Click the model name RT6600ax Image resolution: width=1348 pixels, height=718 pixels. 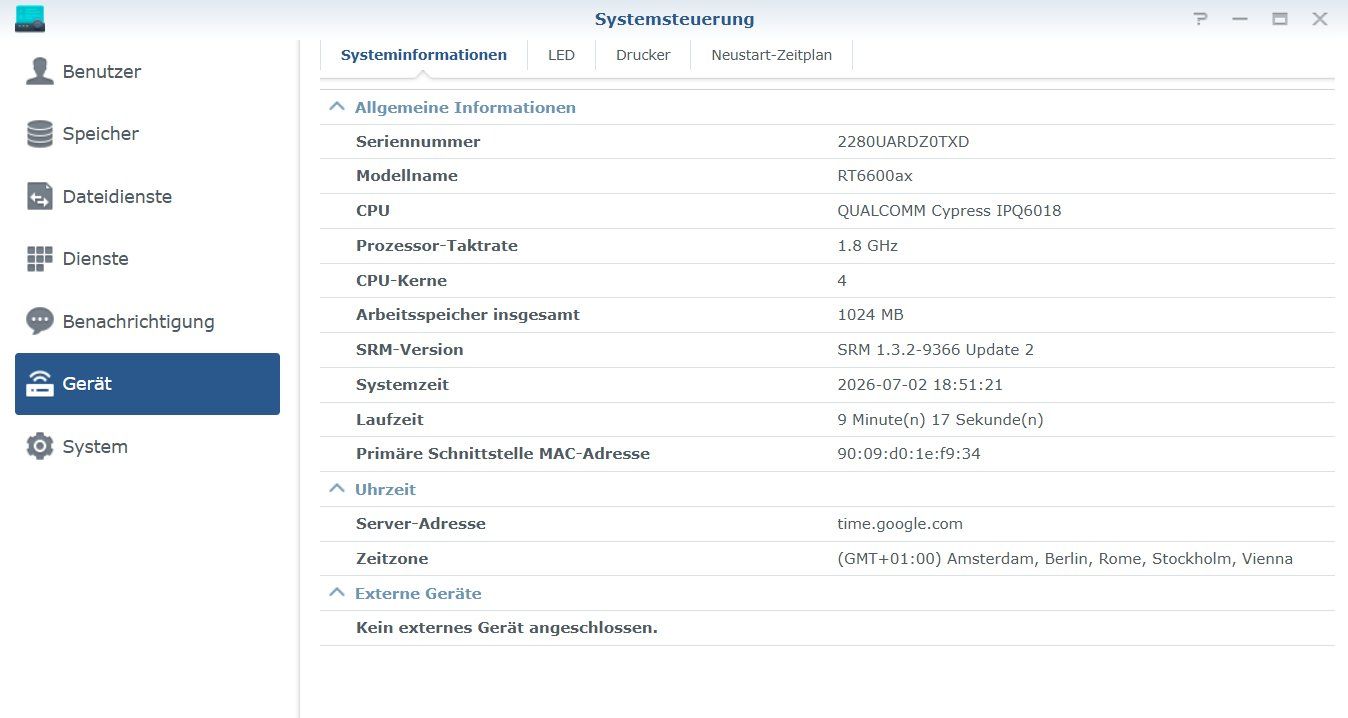coord(875,176)
